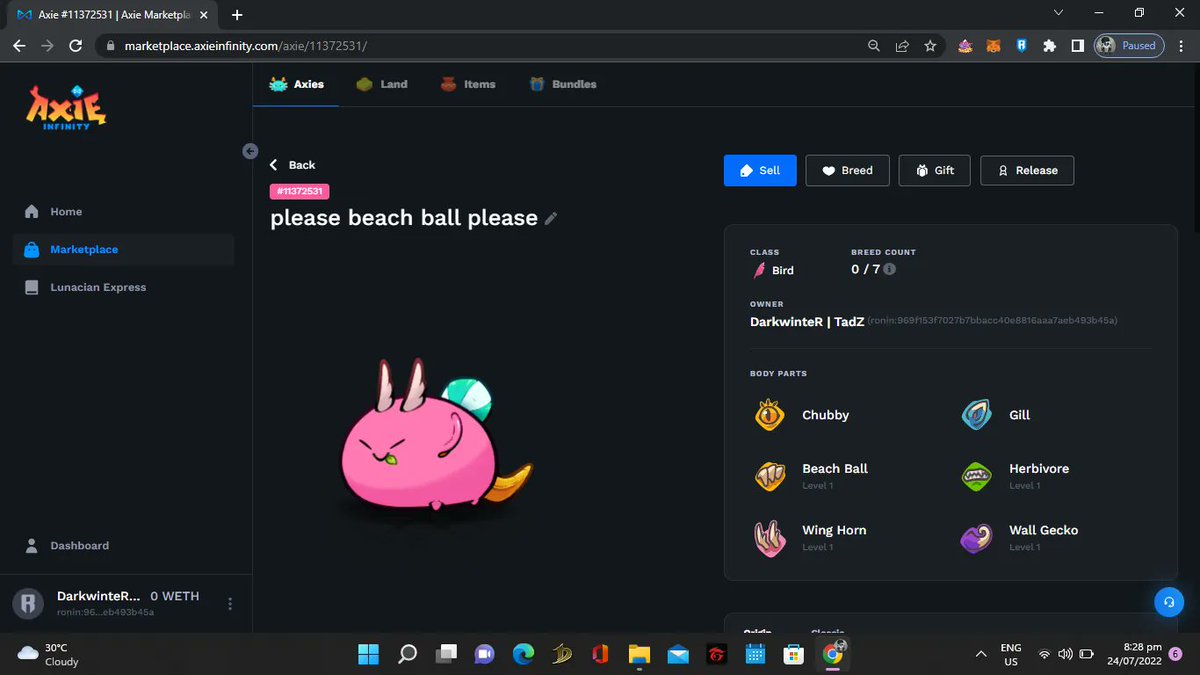
Task: Reload the page
Action: 75,46
